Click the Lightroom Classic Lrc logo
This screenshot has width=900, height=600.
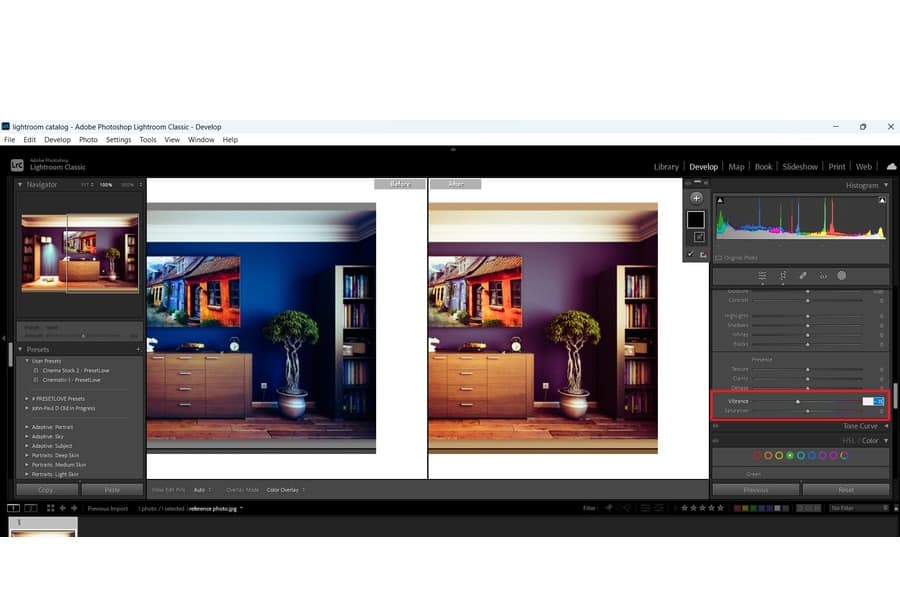click(17, 165)
